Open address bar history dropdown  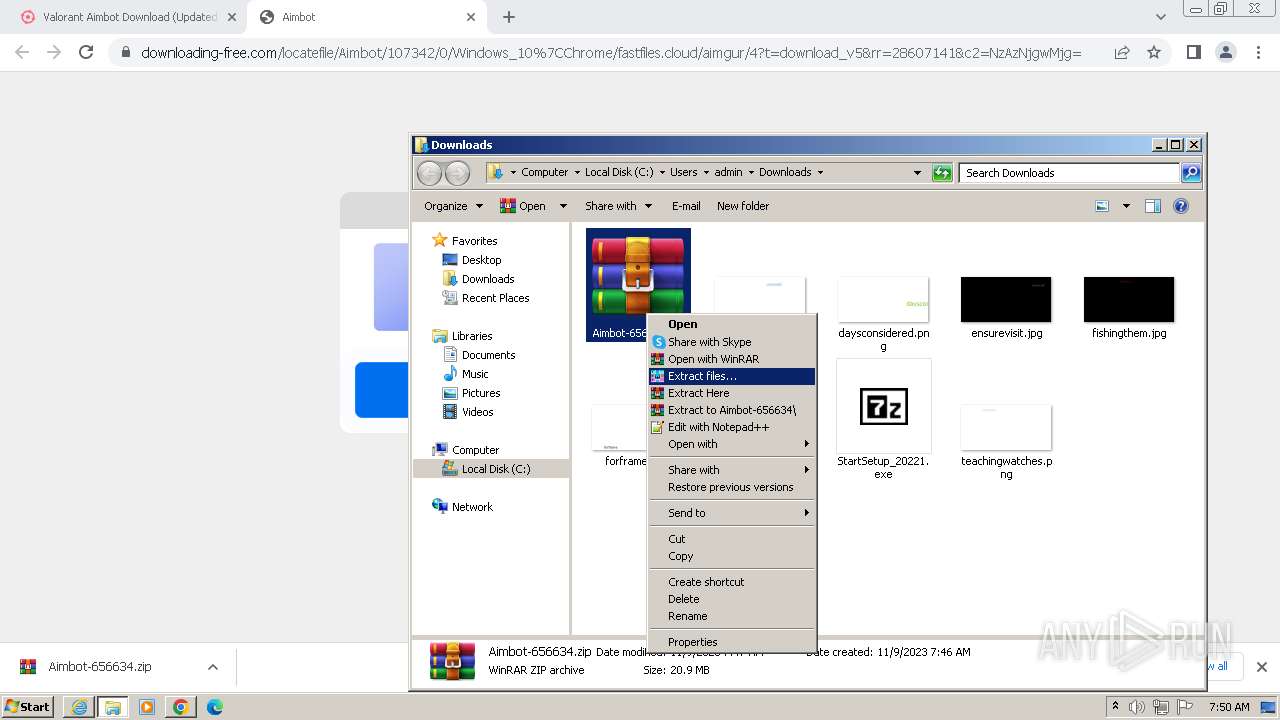(917, 173)
